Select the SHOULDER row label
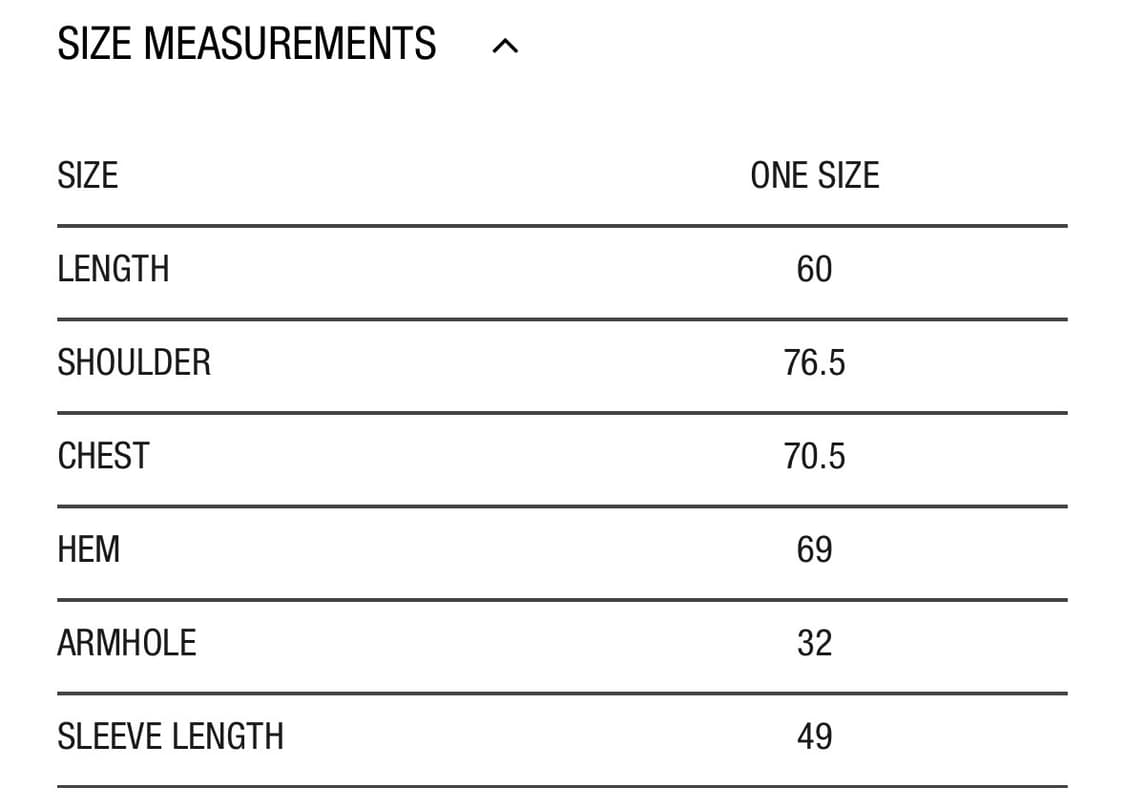Screen dimensions: 1125x804 tap(134, 362)
